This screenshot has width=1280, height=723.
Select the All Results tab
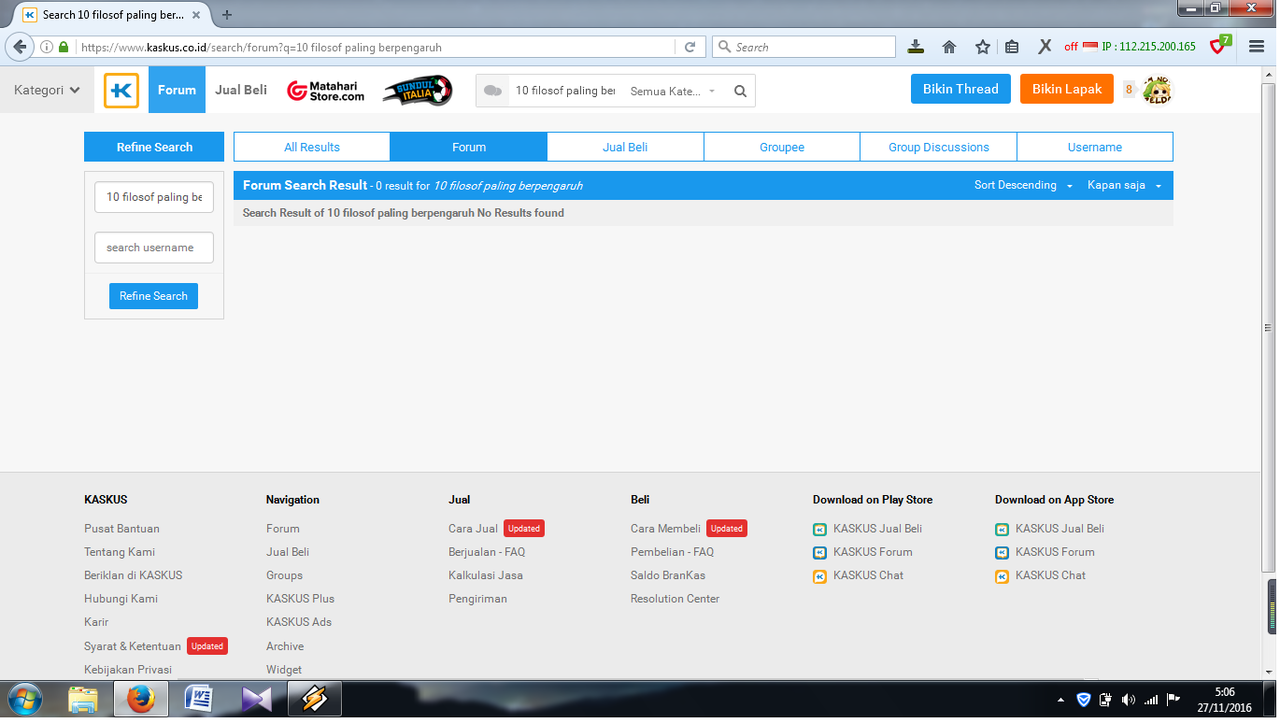[x=312, y=147]
